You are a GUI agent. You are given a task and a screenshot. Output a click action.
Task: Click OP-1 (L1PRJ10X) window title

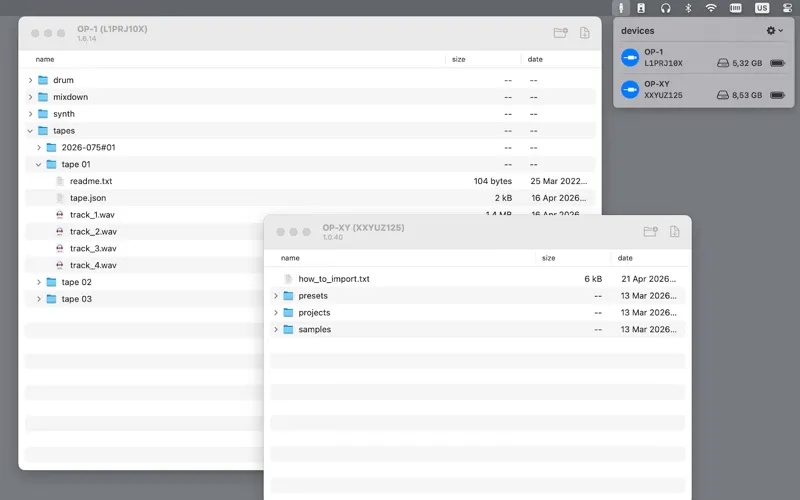pos(112,29)
